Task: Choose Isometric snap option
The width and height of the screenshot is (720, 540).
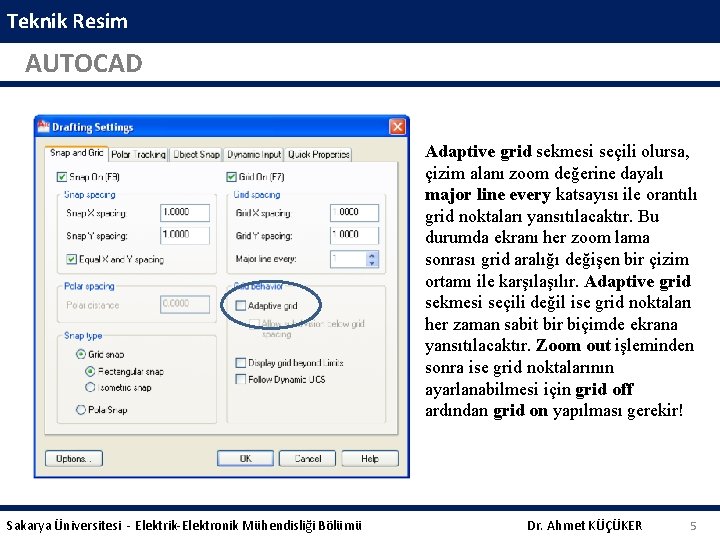Action: tap(90, 388)
